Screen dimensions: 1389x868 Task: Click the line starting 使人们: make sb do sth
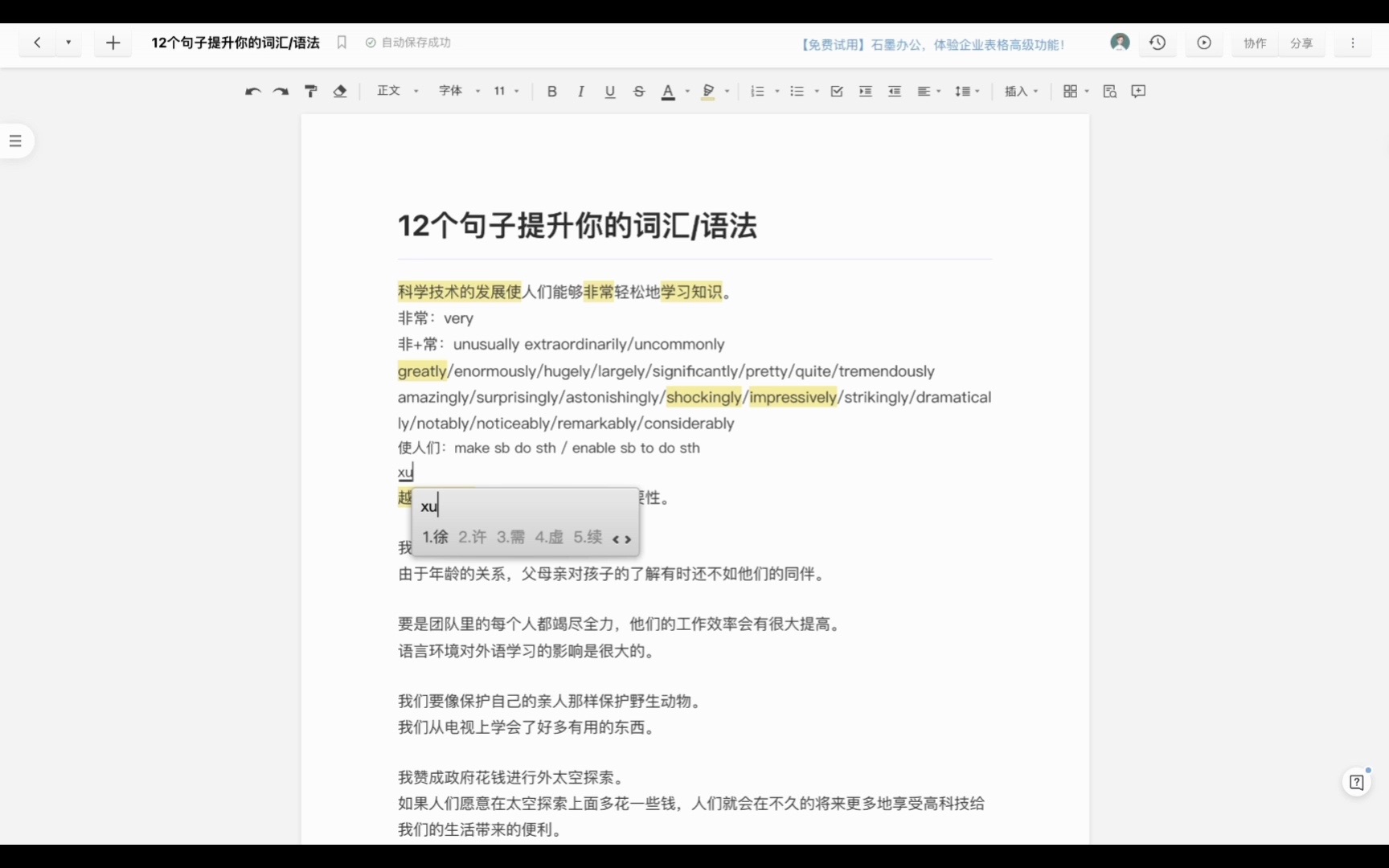click(549, 448)
